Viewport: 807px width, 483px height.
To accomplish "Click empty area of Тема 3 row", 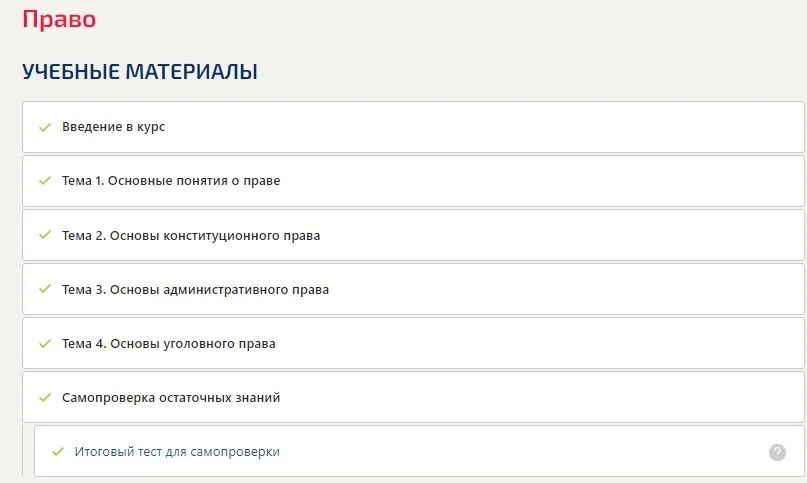I will [566, 289].
